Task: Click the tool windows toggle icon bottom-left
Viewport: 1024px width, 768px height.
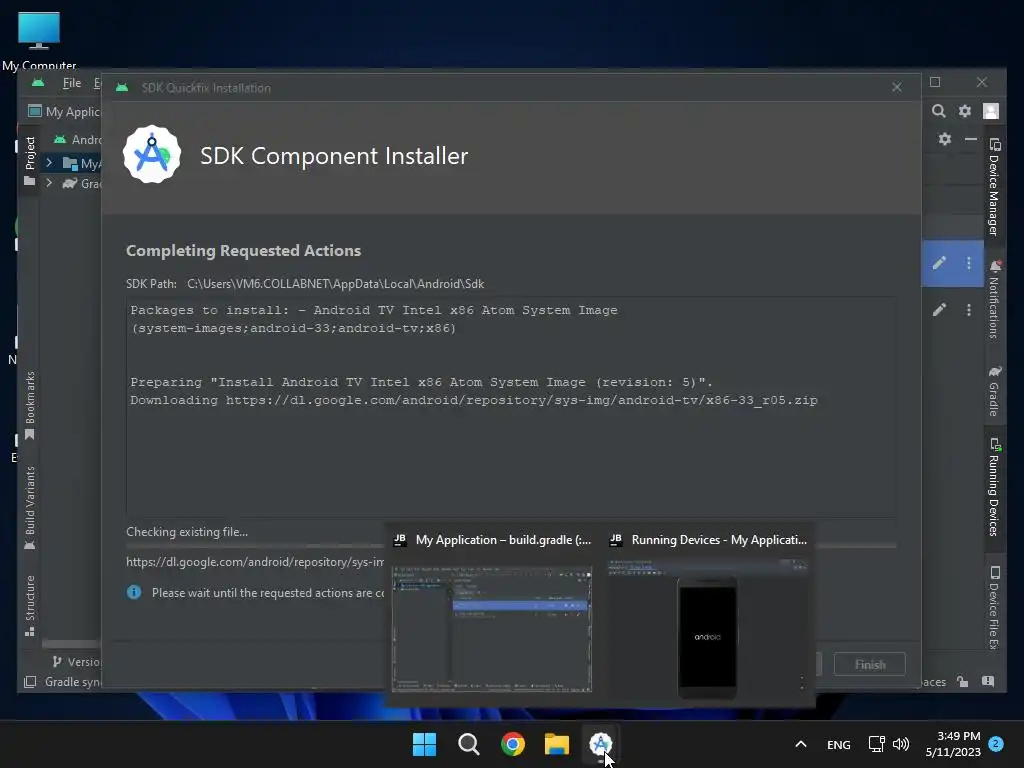Action: tap(30, 682)
